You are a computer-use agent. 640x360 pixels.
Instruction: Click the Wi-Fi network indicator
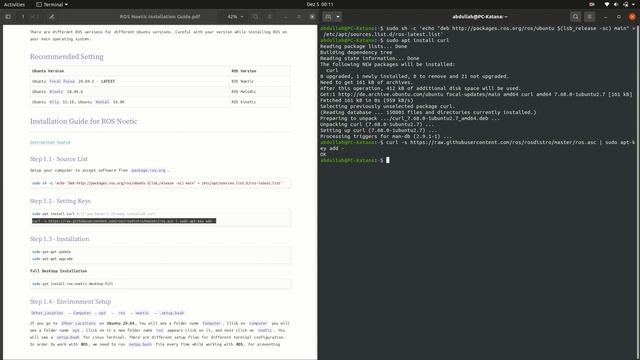tap(607, 4)
